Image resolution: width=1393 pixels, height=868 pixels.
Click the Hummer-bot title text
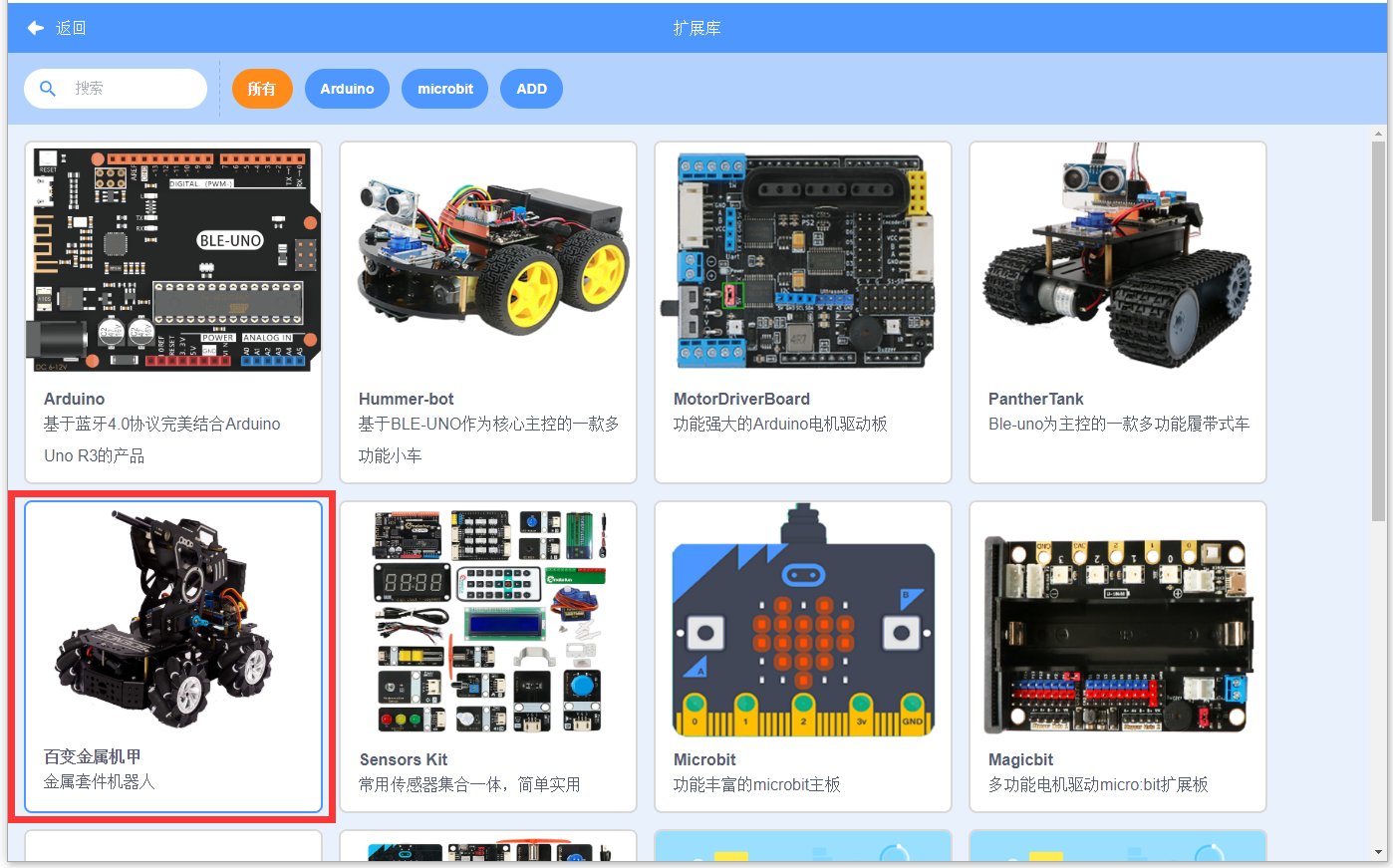[406, 399]
